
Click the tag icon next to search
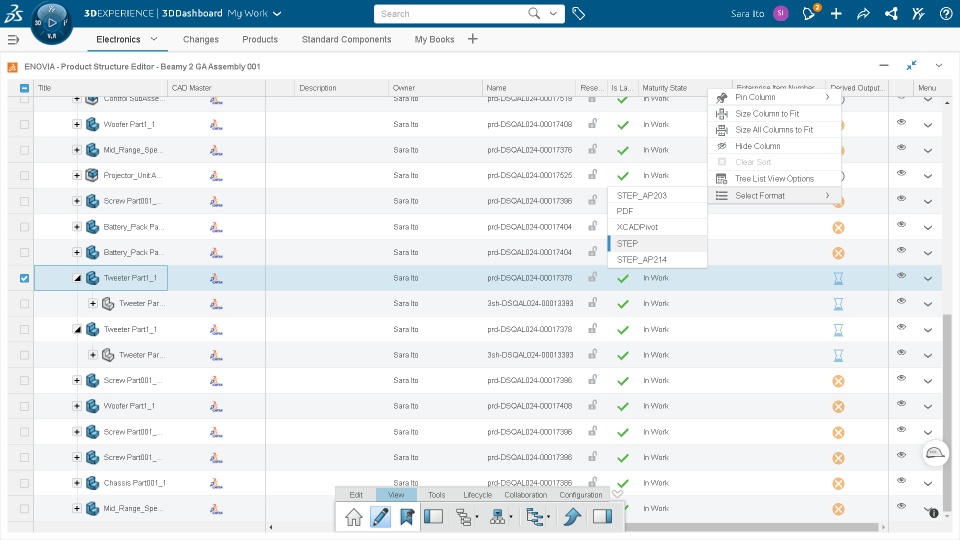pyautogui.click(x=578, y=13)
